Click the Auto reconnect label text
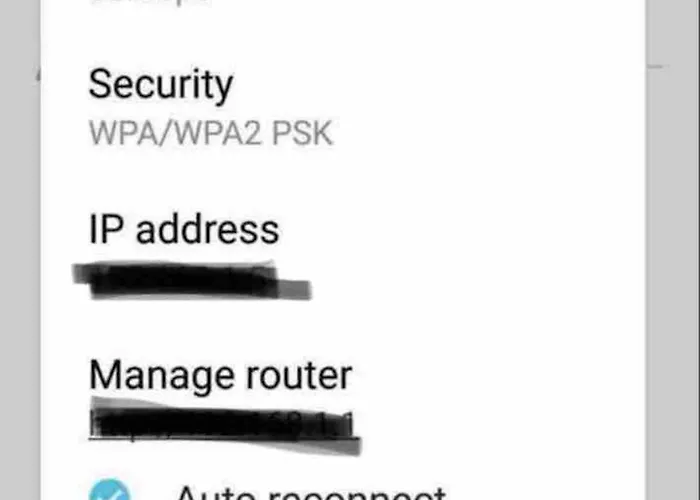 click(x=311, y=492)
